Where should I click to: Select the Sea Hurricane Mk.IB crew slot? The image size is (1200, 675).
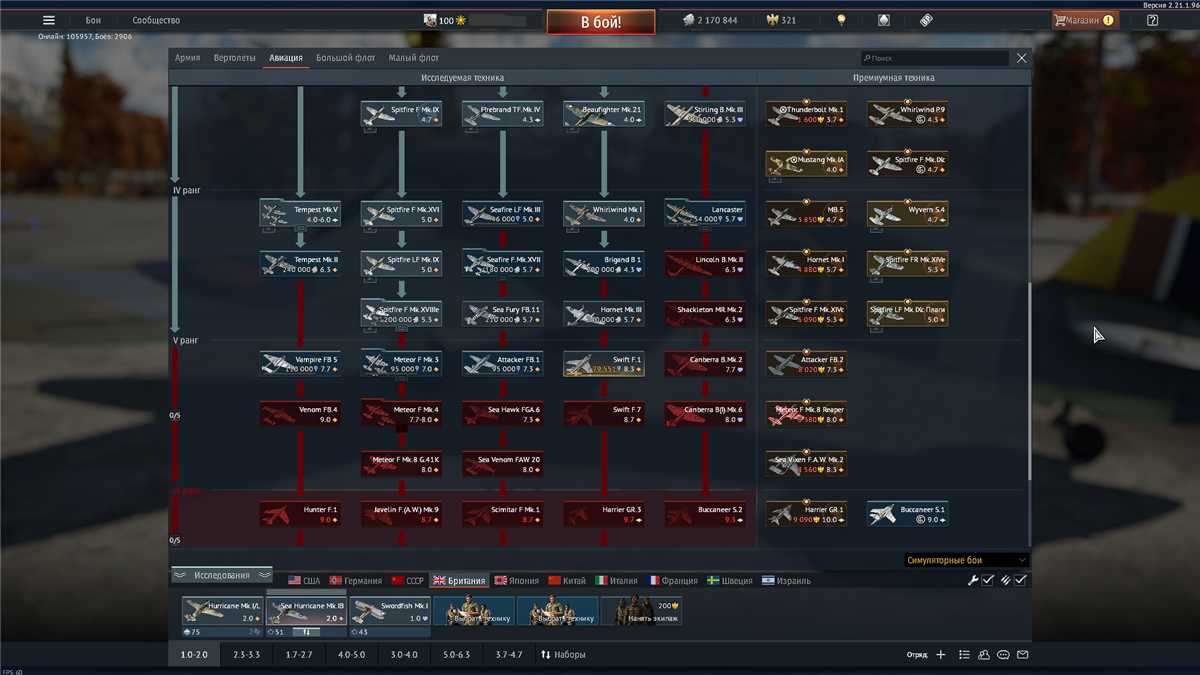click(306, 611)
